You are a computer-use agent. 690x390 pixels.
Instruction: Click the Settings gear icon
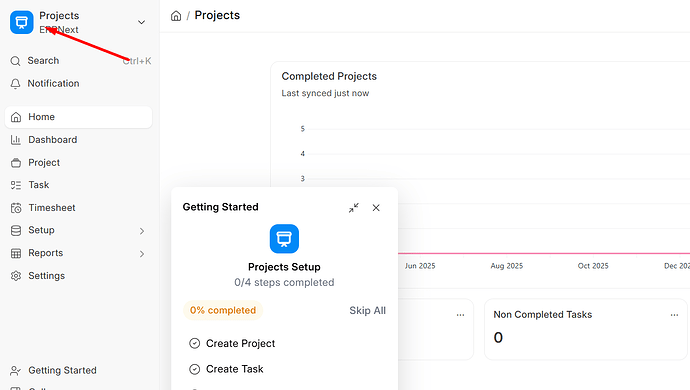pyautogui.click(x=16, y=276)
